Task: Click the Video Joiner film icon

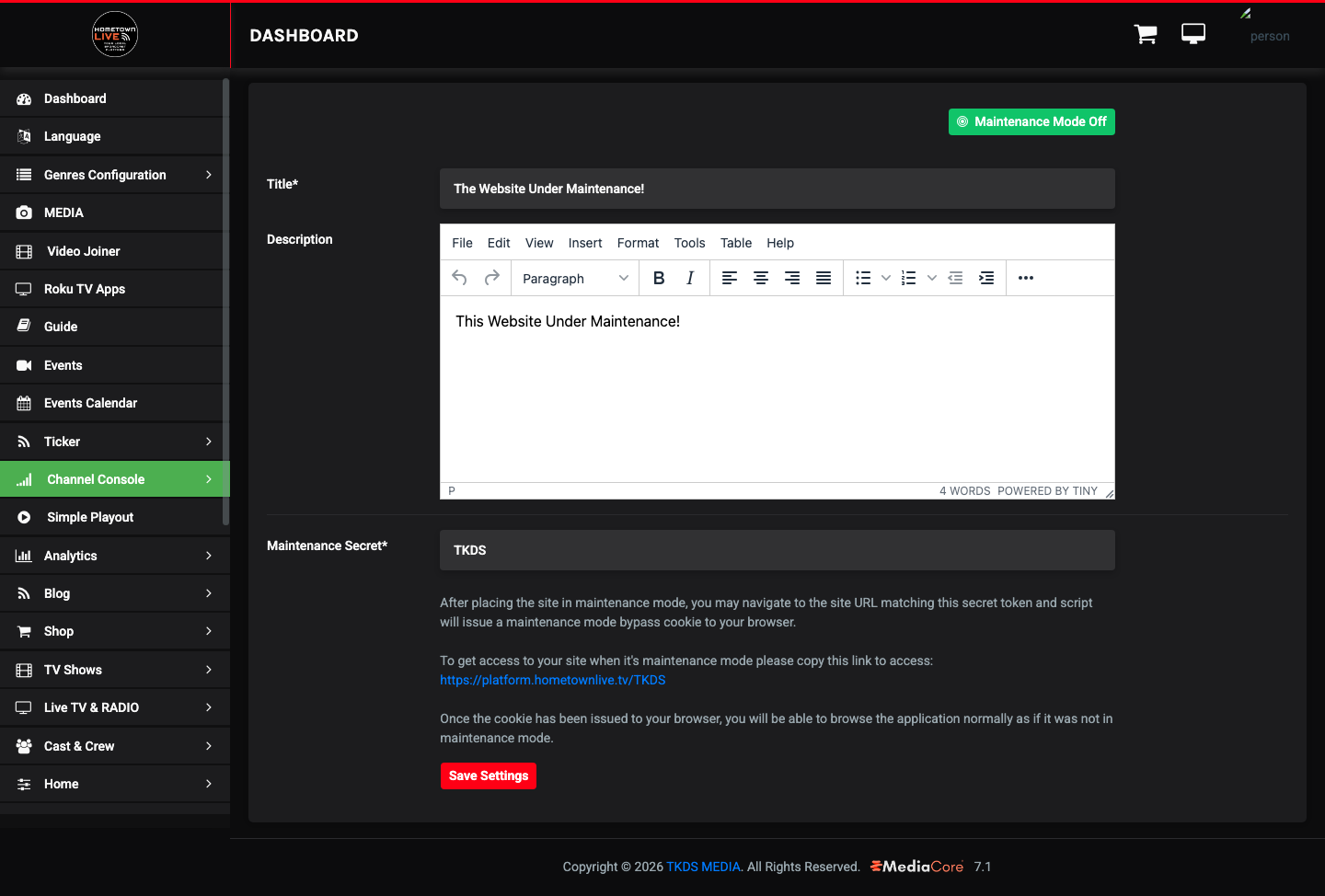Action: point(24,251)
